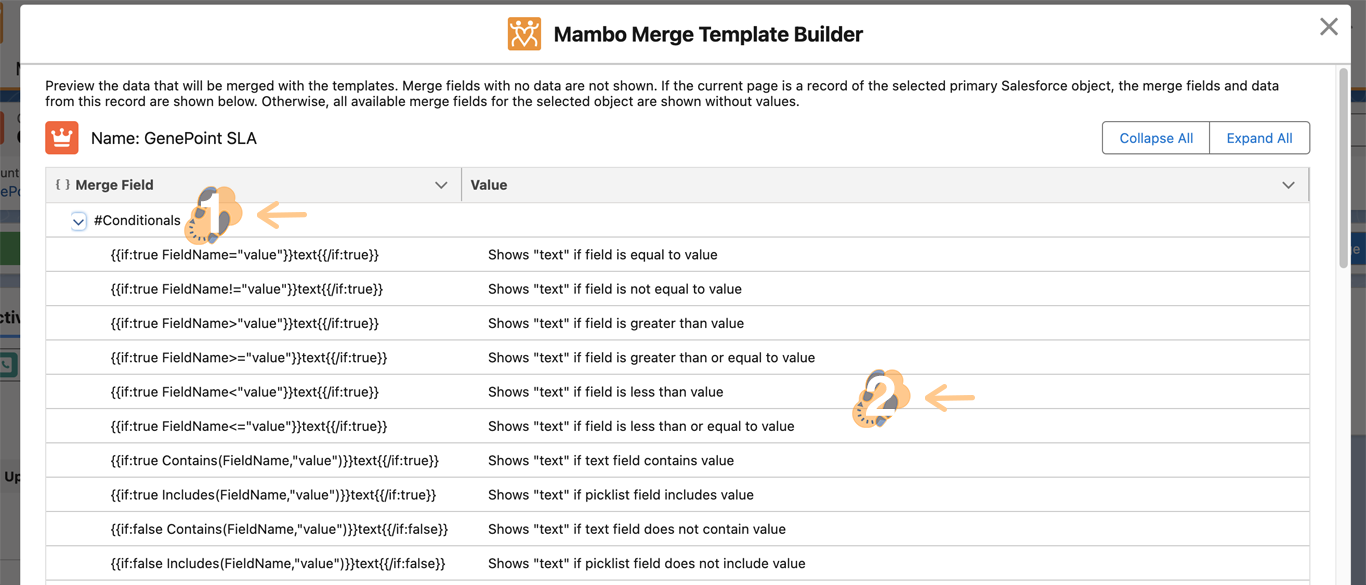Open the Value column dropdown menu
This screenshot has height=585, width=1366.
tap(1288, 185)
